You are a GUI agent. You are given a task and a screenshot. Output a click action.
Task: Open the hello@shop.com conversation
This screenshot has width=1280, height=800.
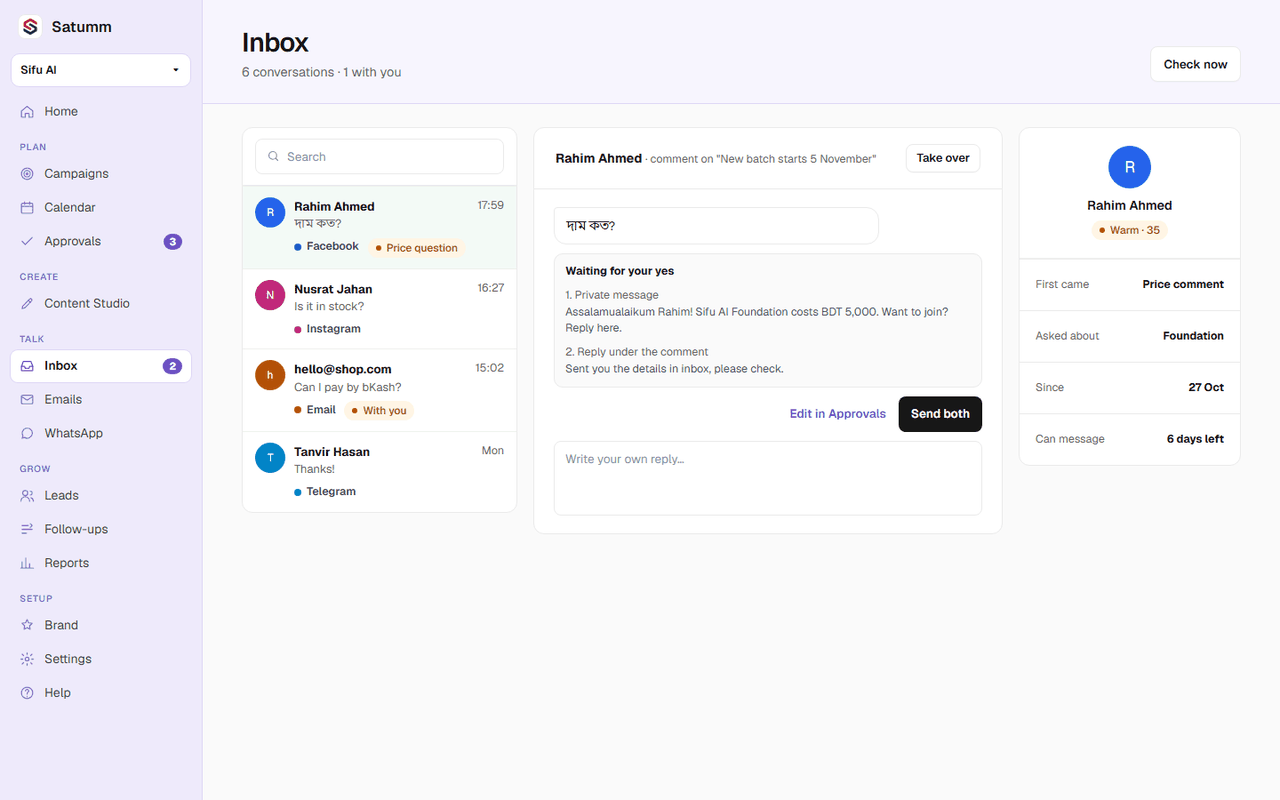coord(380,390)
